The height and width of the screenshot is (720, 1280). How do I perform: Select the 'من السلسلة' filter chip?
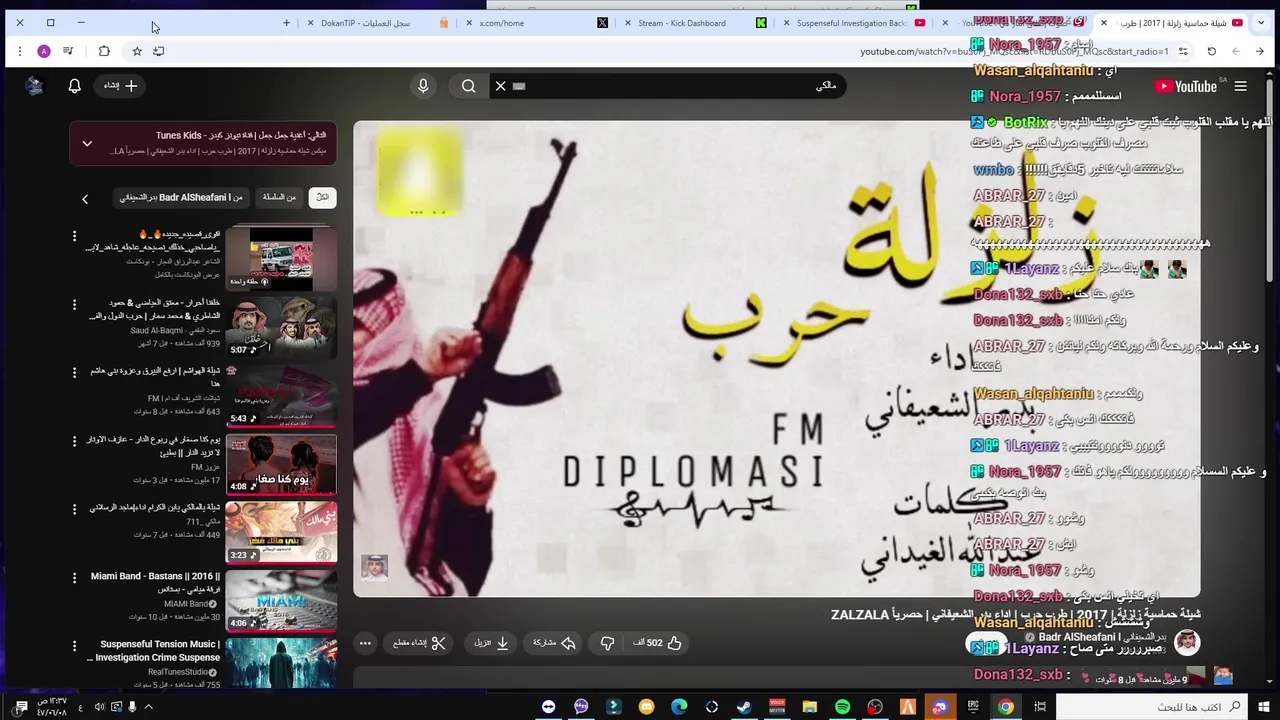tap(279, 197)
